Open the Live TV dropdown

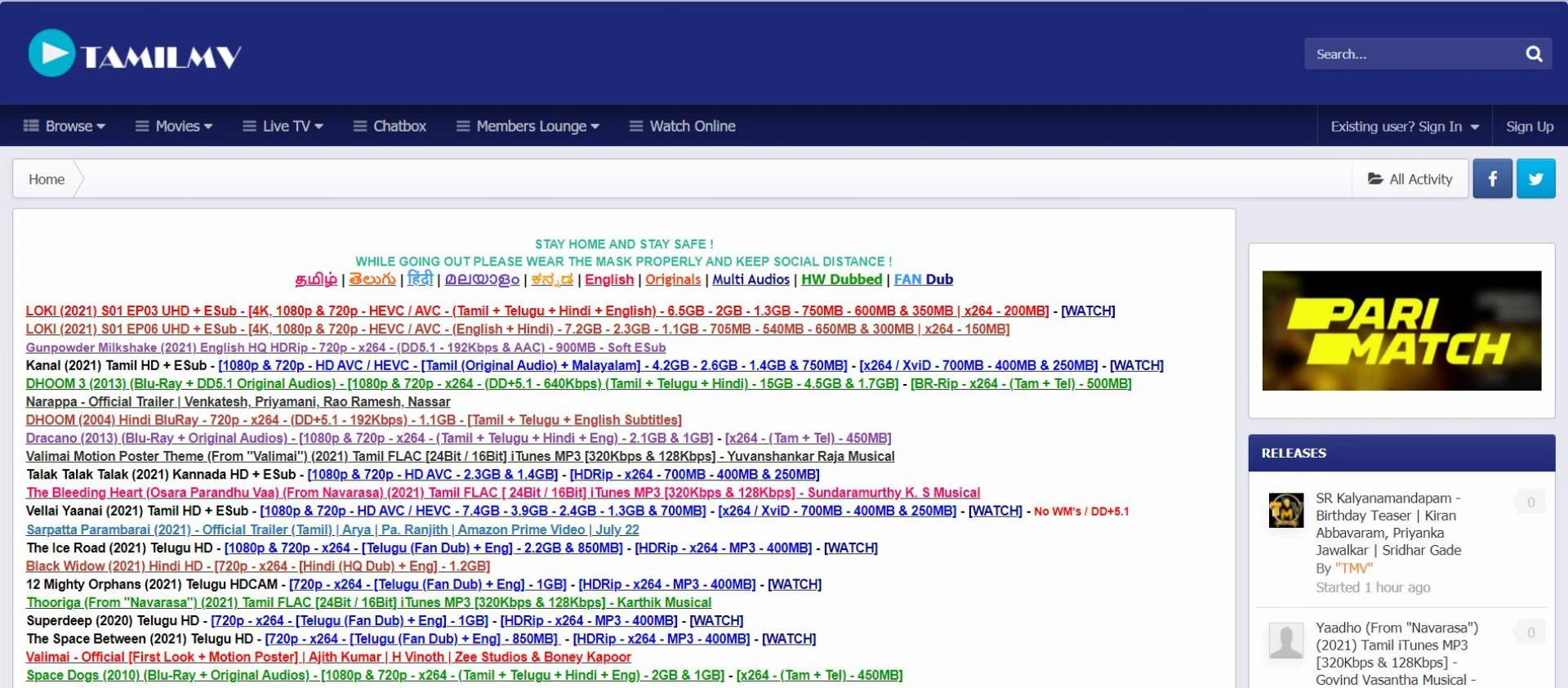(283, 126)
